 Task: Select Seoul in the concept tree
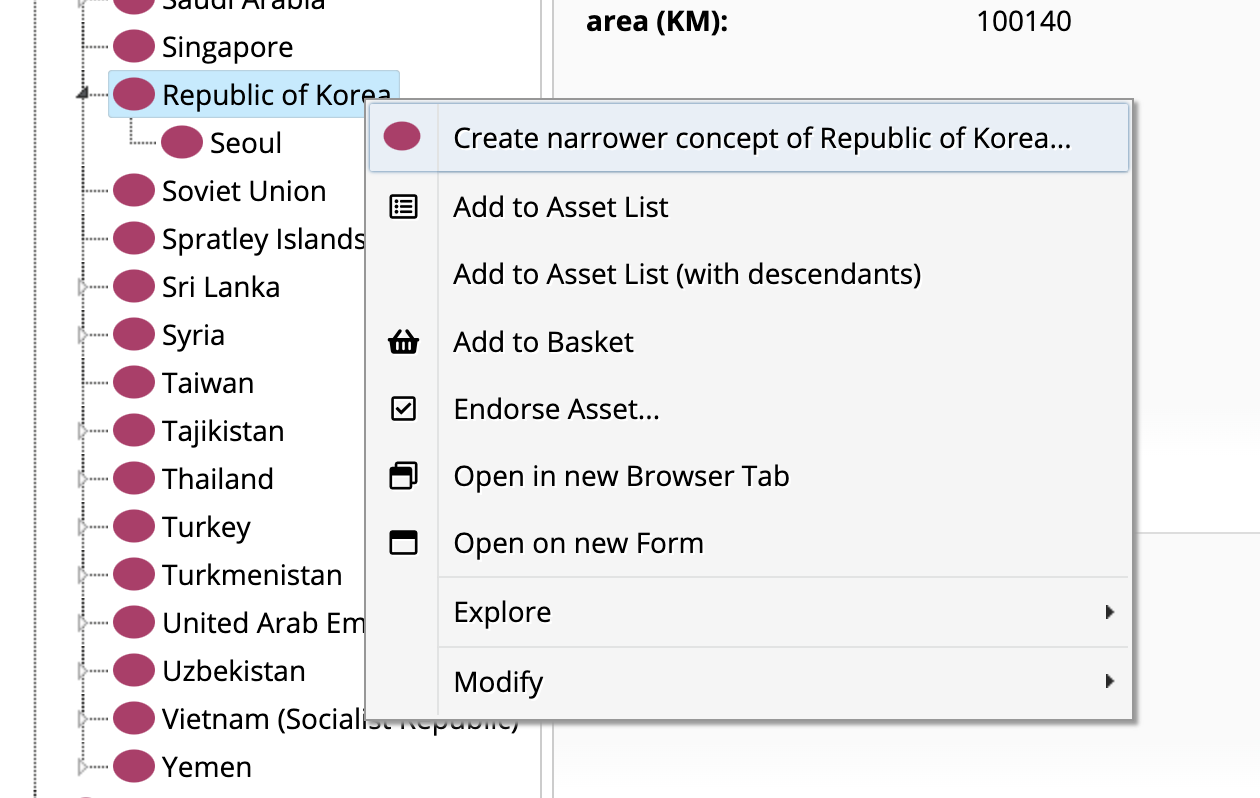[243, 142]
